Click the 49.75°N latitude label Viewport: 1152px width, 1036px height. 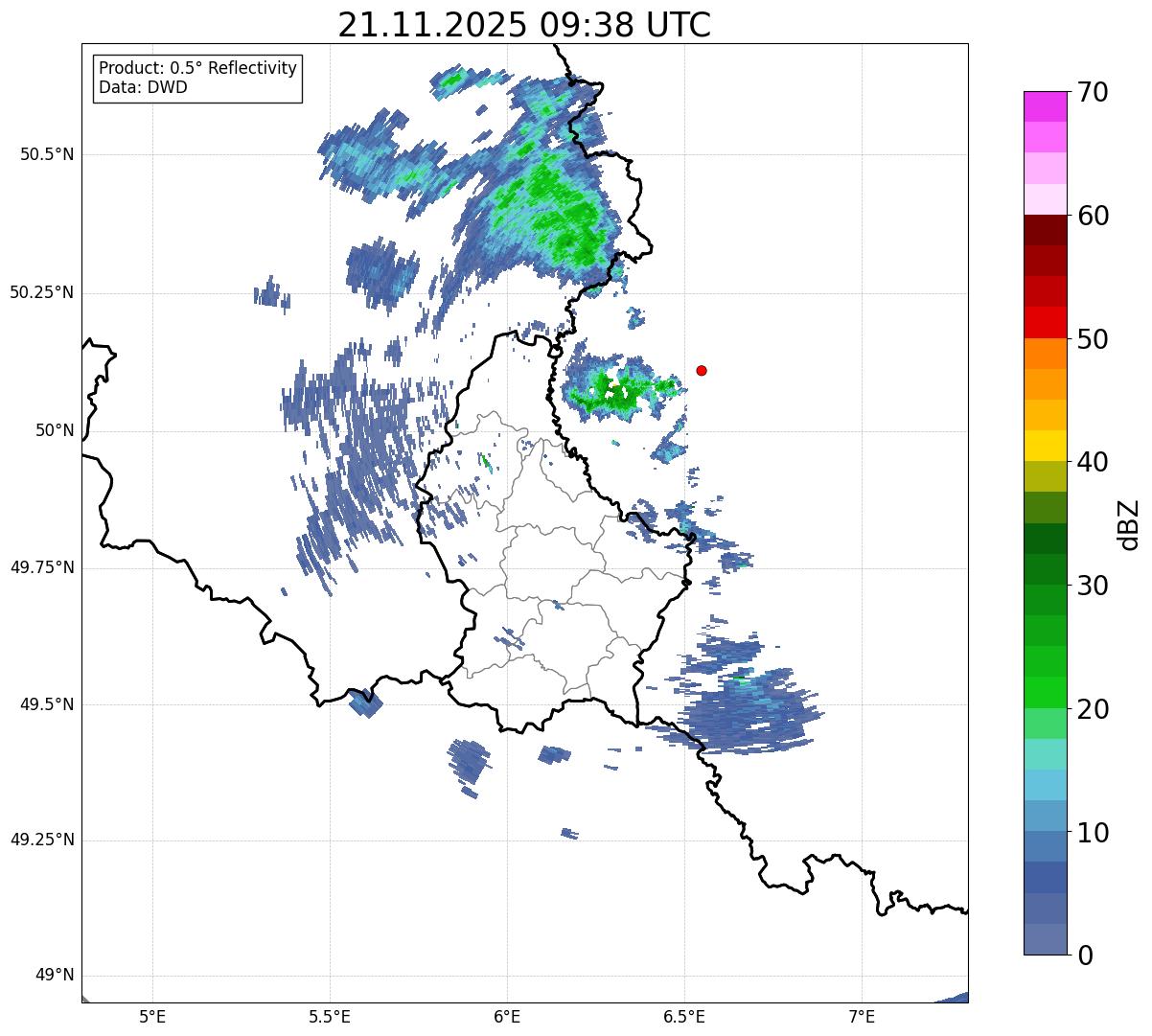42,567
